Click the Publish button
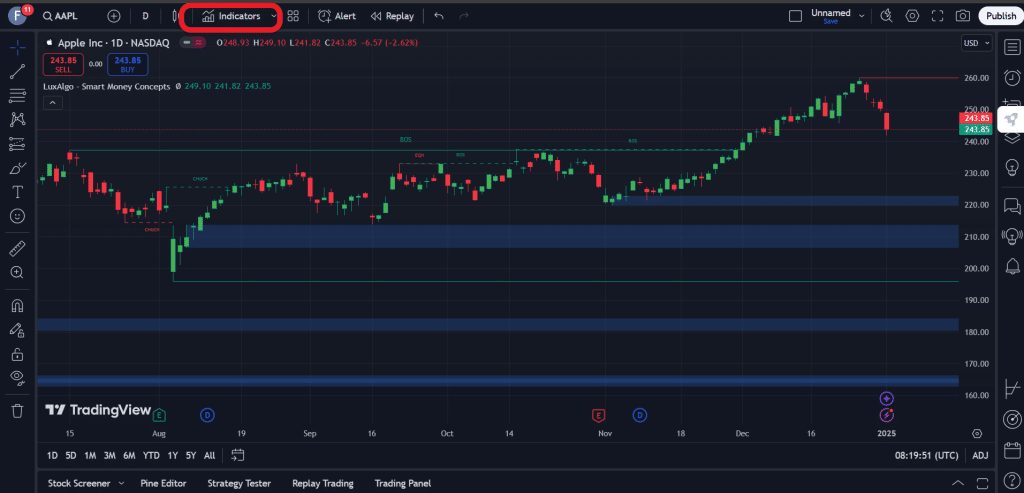This screenshot has width=1024, height=493. click(x=1000, y=16)
